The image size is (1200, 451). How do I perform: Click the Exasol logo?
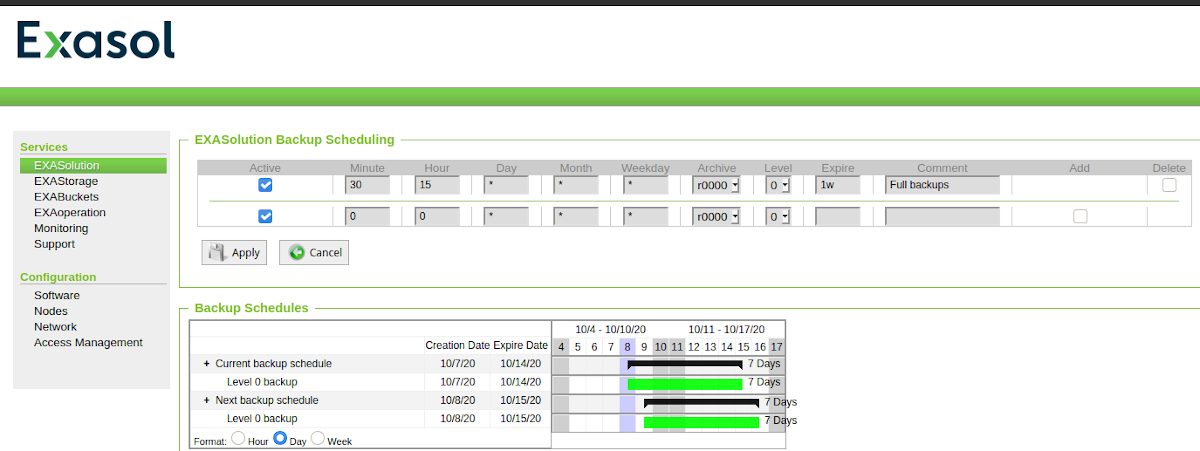pyautogui.click(x=96, y=41)
